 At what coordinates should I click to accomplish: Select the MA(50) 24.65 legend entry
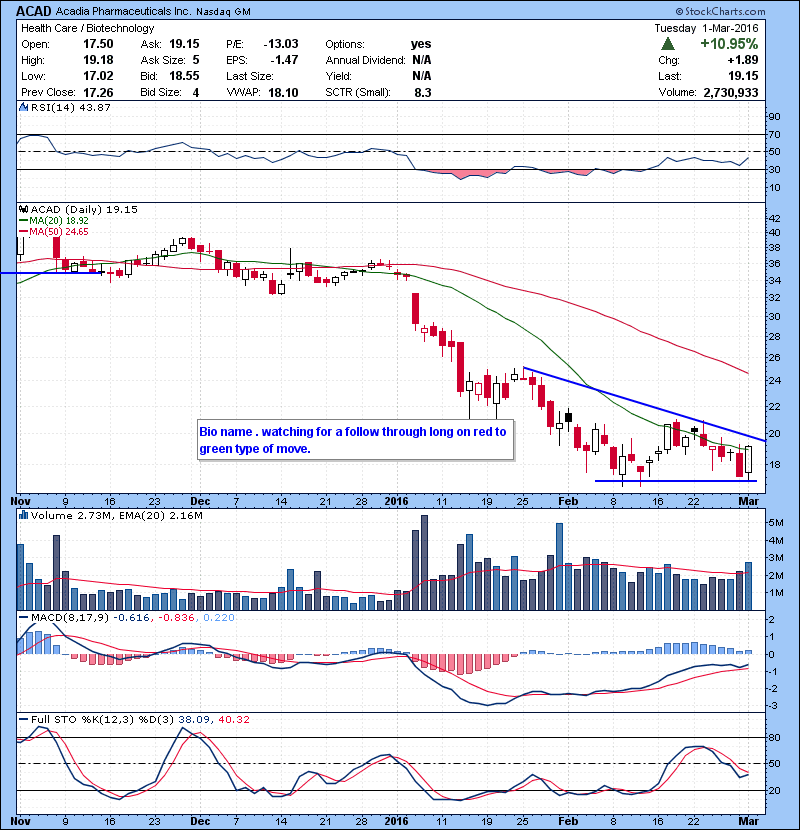pos(54,231)
